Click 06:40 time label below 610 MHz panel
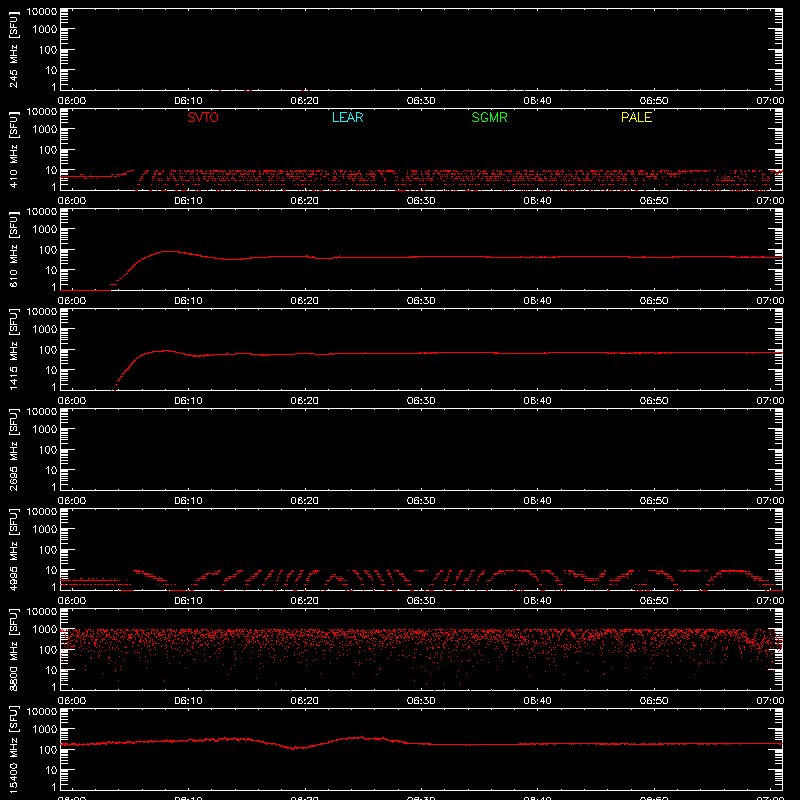The width and height of the screenshot is (800, 800). click(x=537, y=301)
